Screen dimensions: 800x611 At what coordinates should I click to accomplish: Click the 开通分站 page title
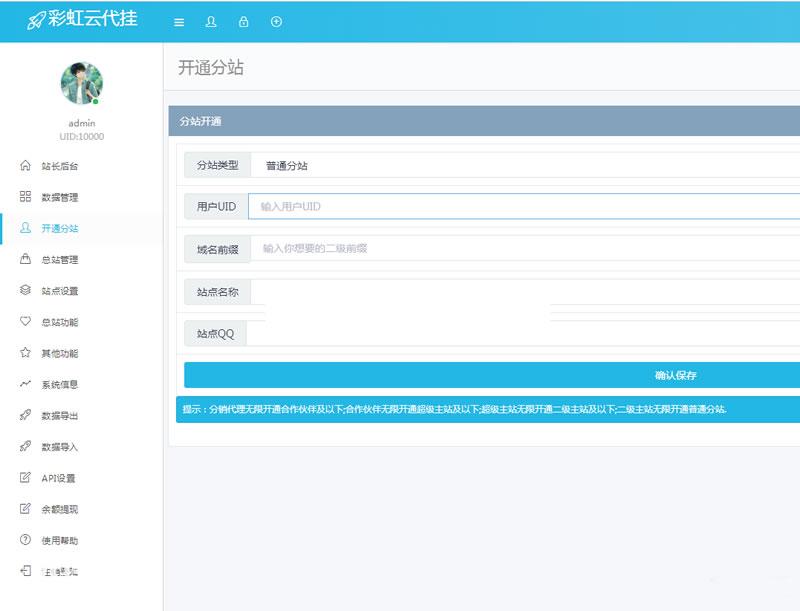(x=211, y=67)
